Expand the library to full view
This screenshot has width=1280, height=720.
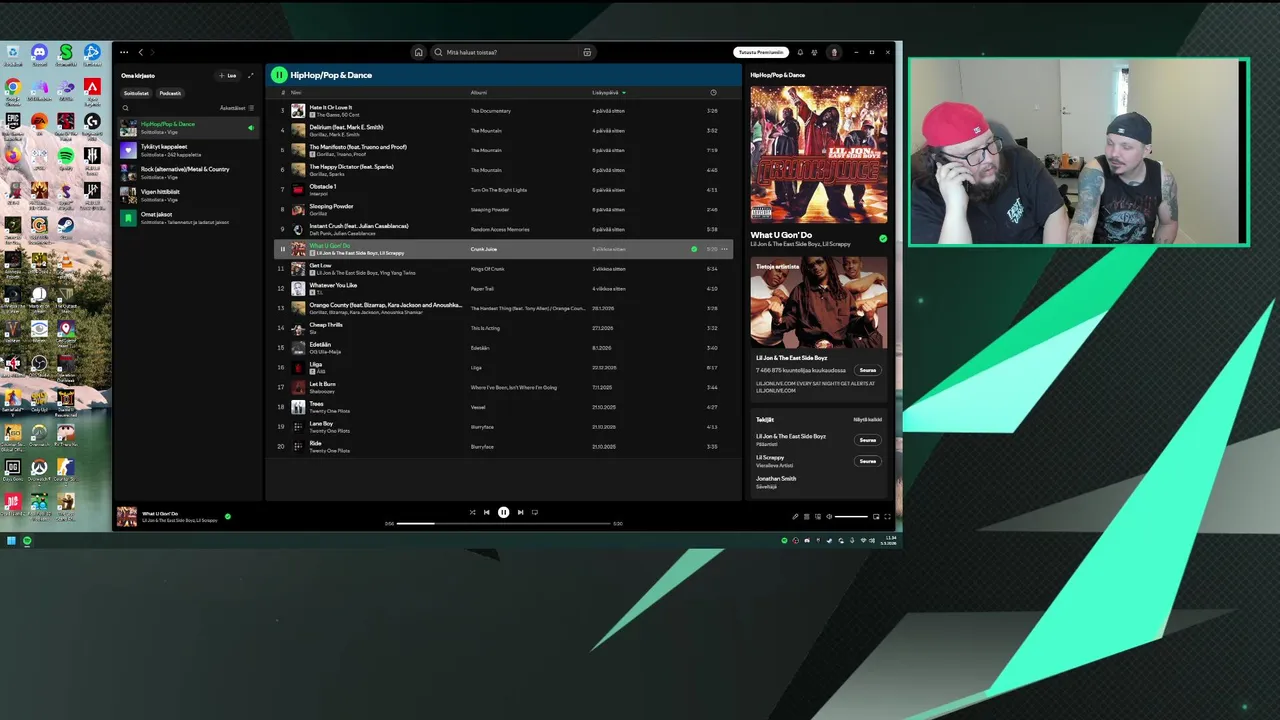250,75
